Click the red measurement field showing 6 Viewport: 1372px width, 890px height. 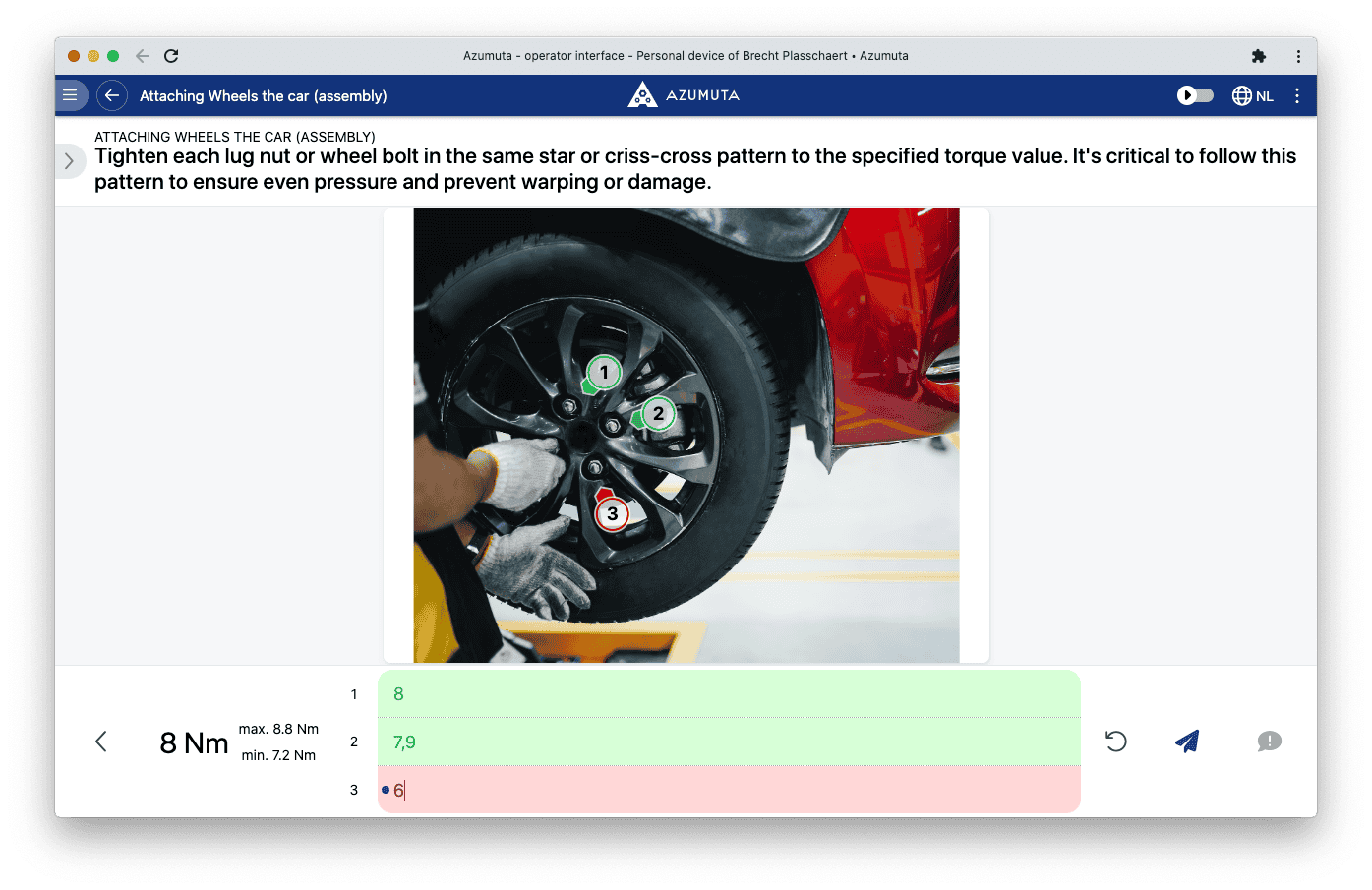pyautogui.click(x=728, y=789)
